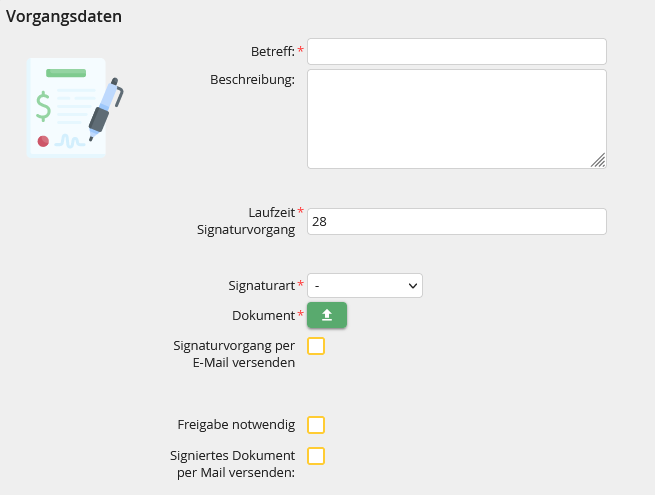Click the Freigabe notwendig label
This screenshot has width=655, height=495.
pos(236,424)
